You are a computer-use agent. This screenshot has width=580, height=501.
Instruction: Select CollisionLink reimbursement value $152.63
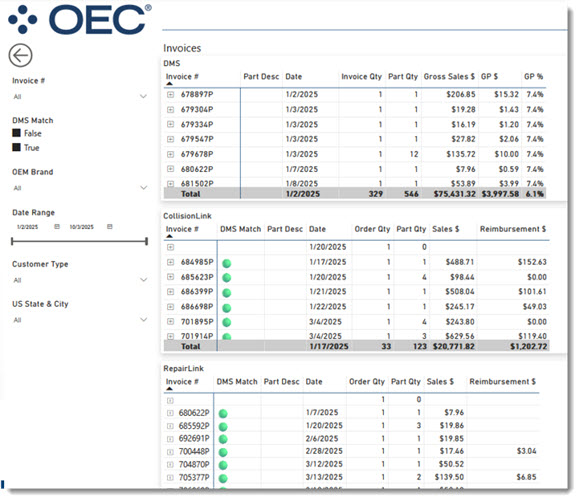[x=532, y=262]
